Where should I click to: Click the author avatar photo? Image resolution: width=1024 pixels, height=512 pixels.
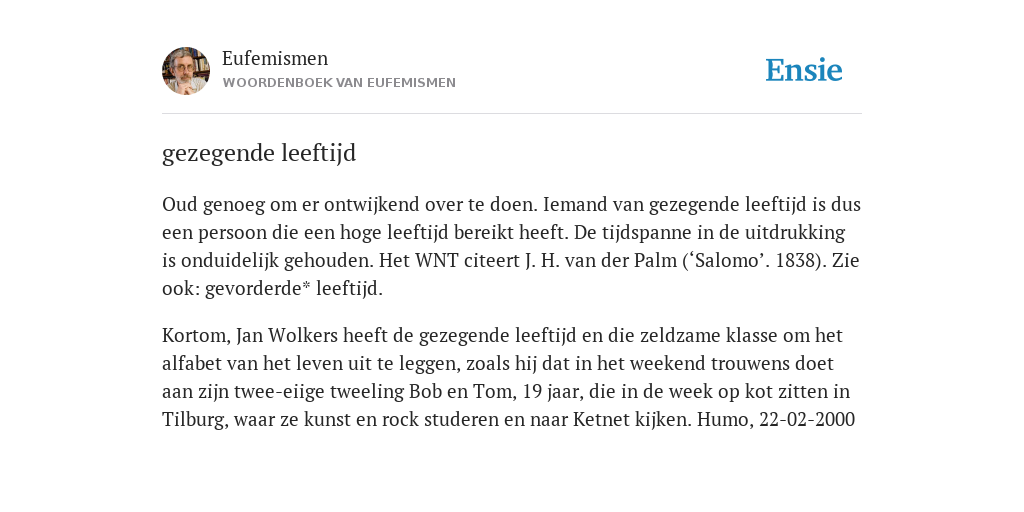click(186, 71)
